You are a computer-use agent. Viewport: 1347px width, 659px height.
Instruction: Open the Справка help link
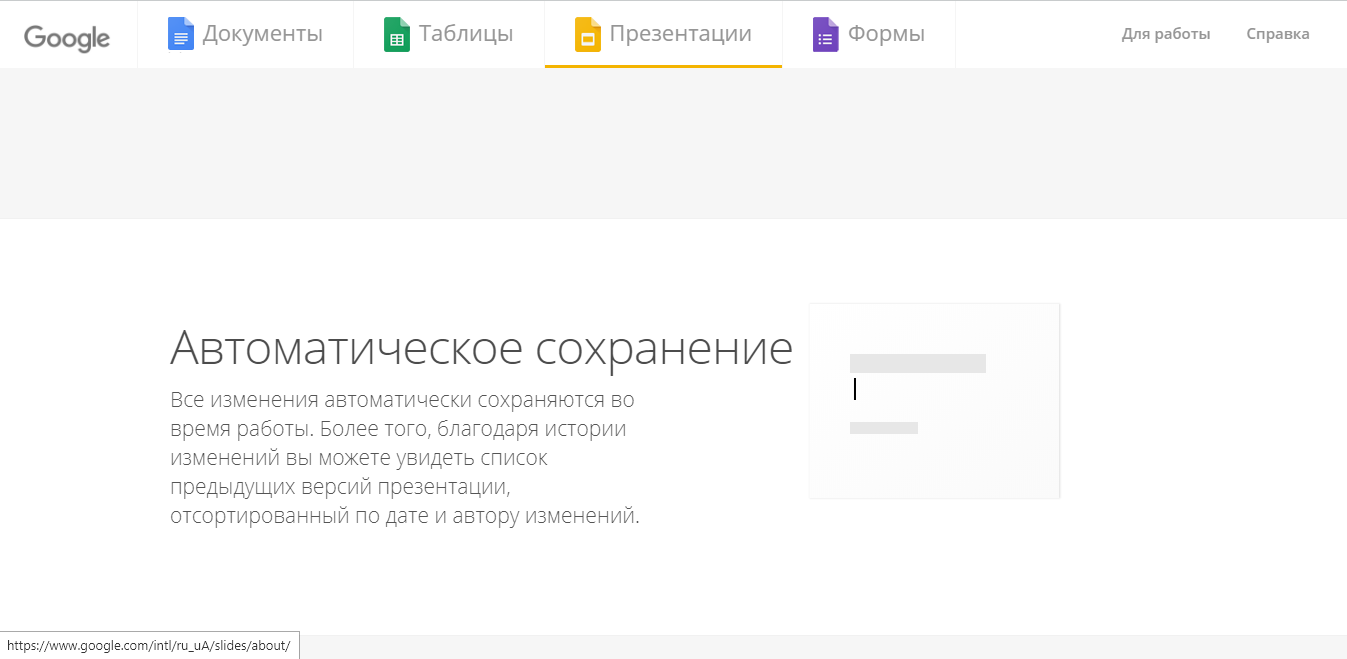[1277, 33]
